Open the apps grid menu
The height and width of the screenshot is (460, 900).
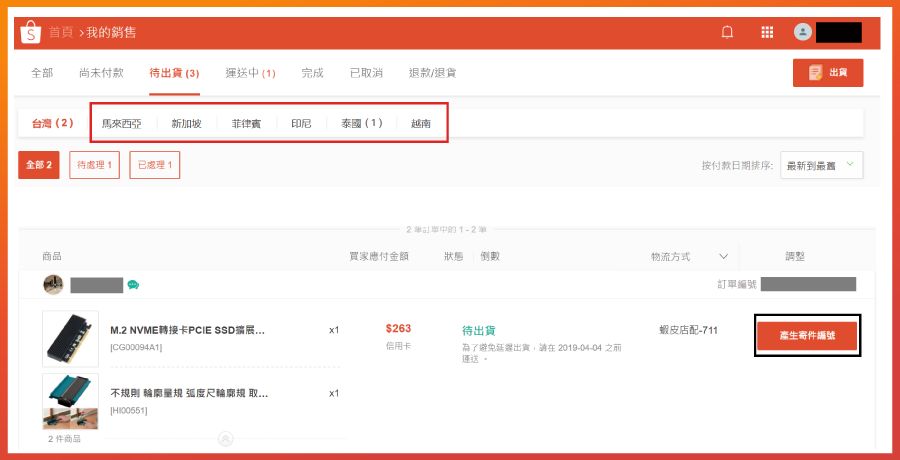click(x=767, y=32)
